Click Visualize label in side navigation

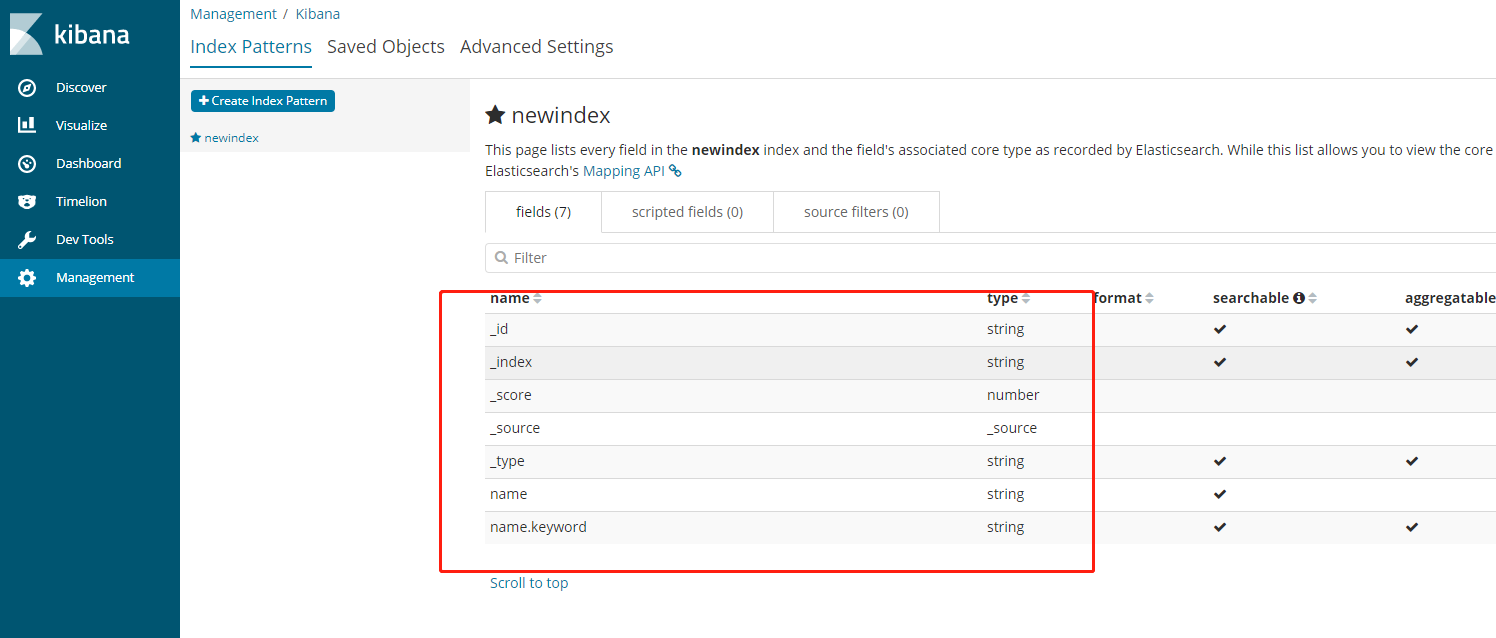(81, 126)
